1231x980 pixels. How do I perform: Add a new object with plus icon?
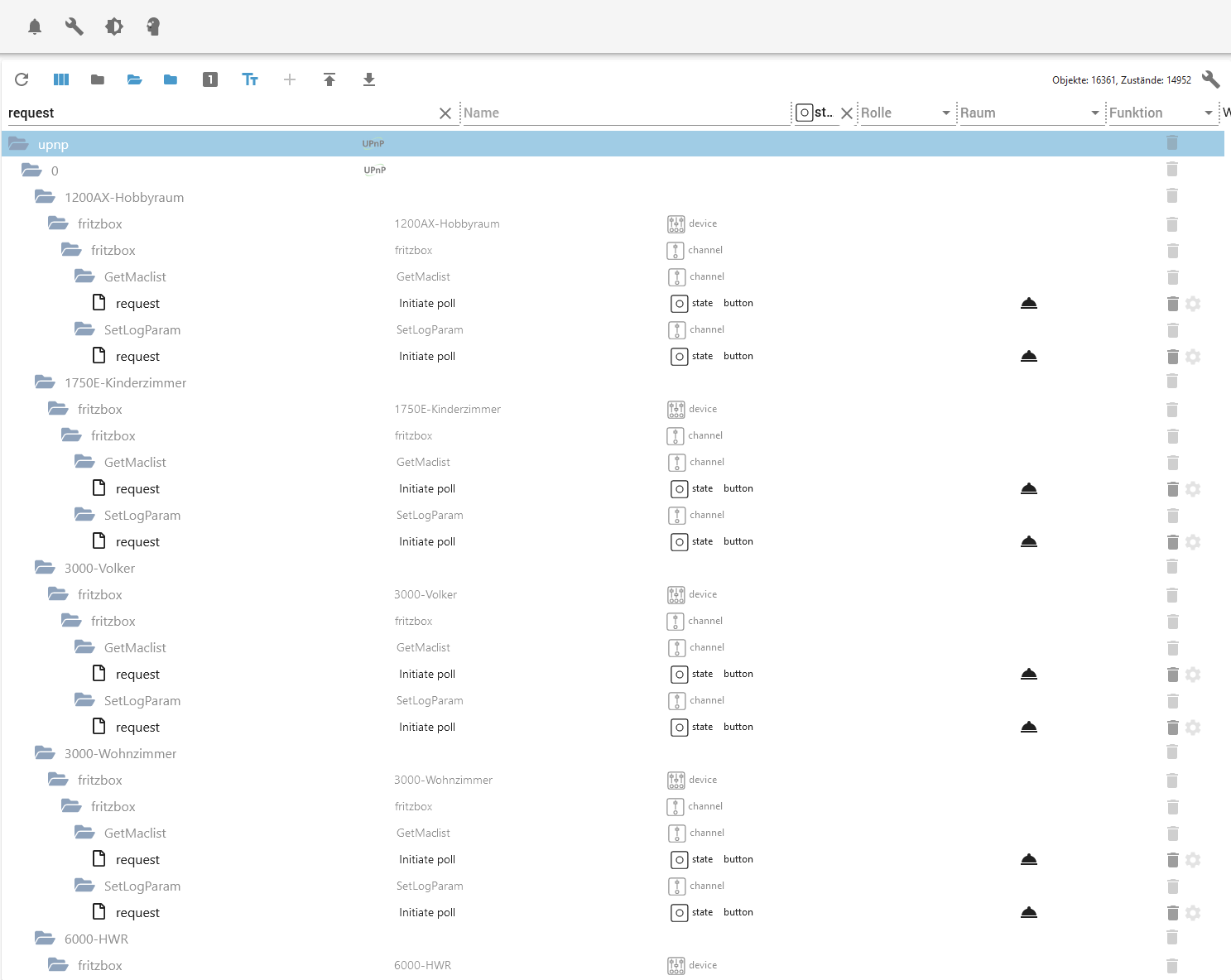290,79
